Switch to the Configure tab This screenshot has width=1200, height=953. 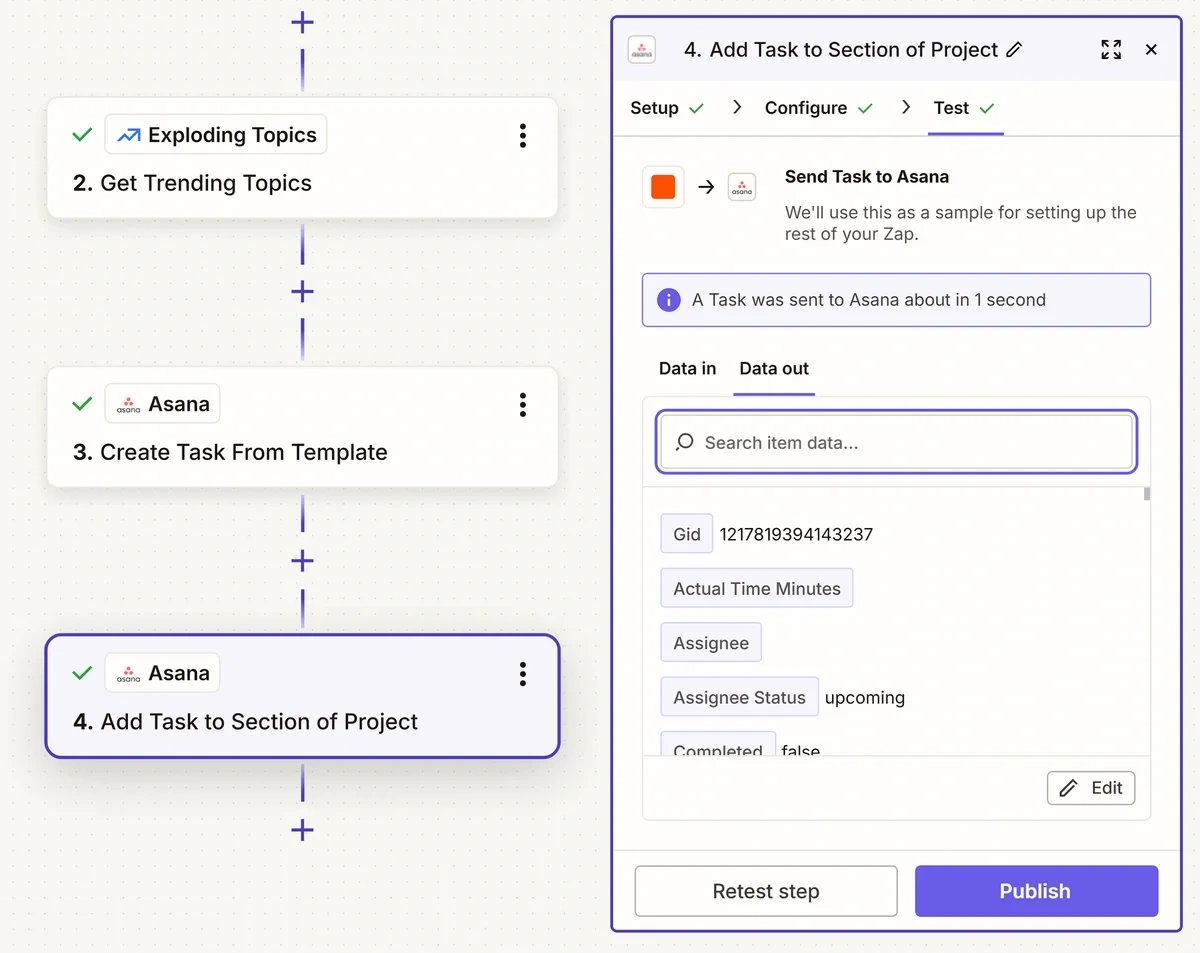(819, 108)
